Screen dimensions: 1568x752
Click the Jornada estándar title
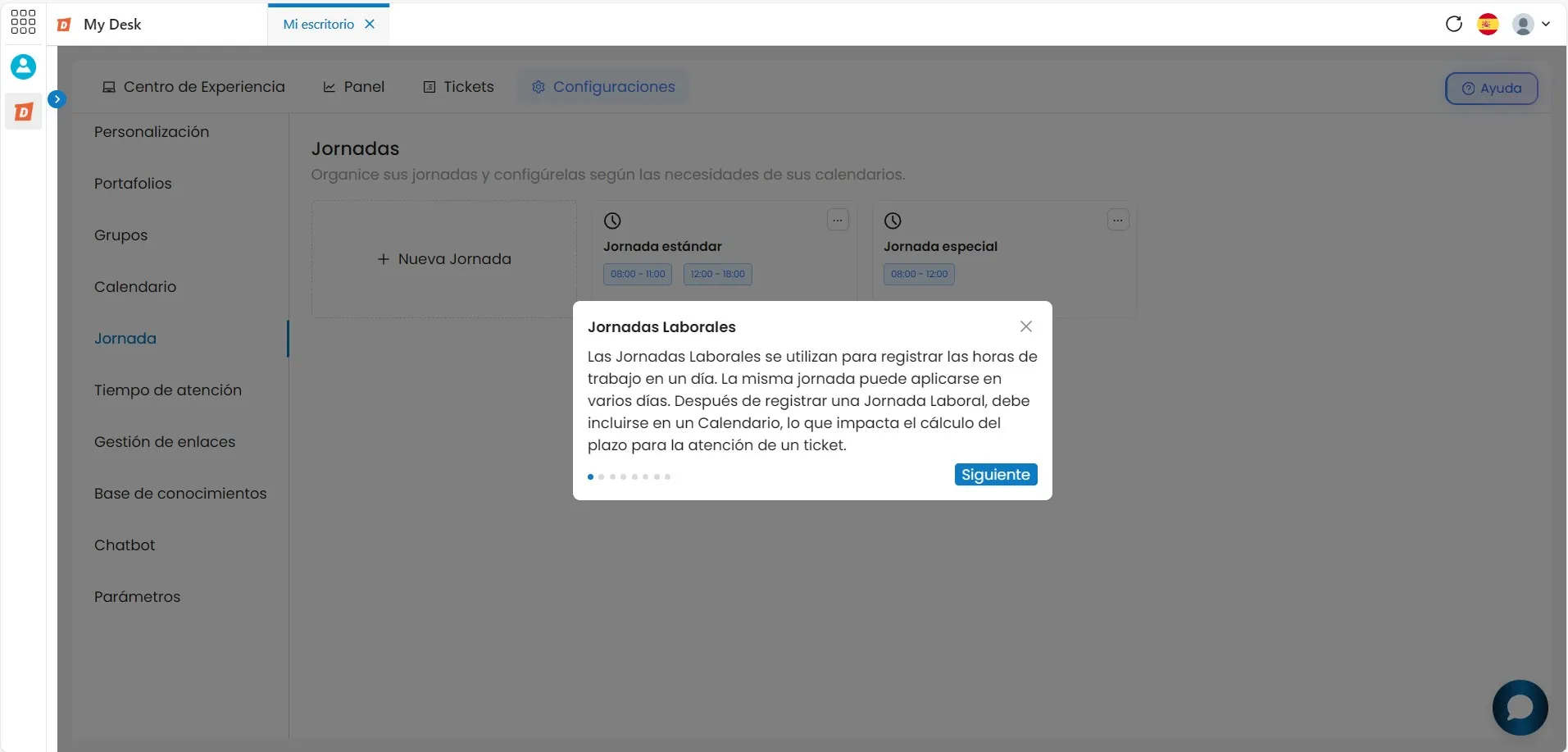[662, 246]
